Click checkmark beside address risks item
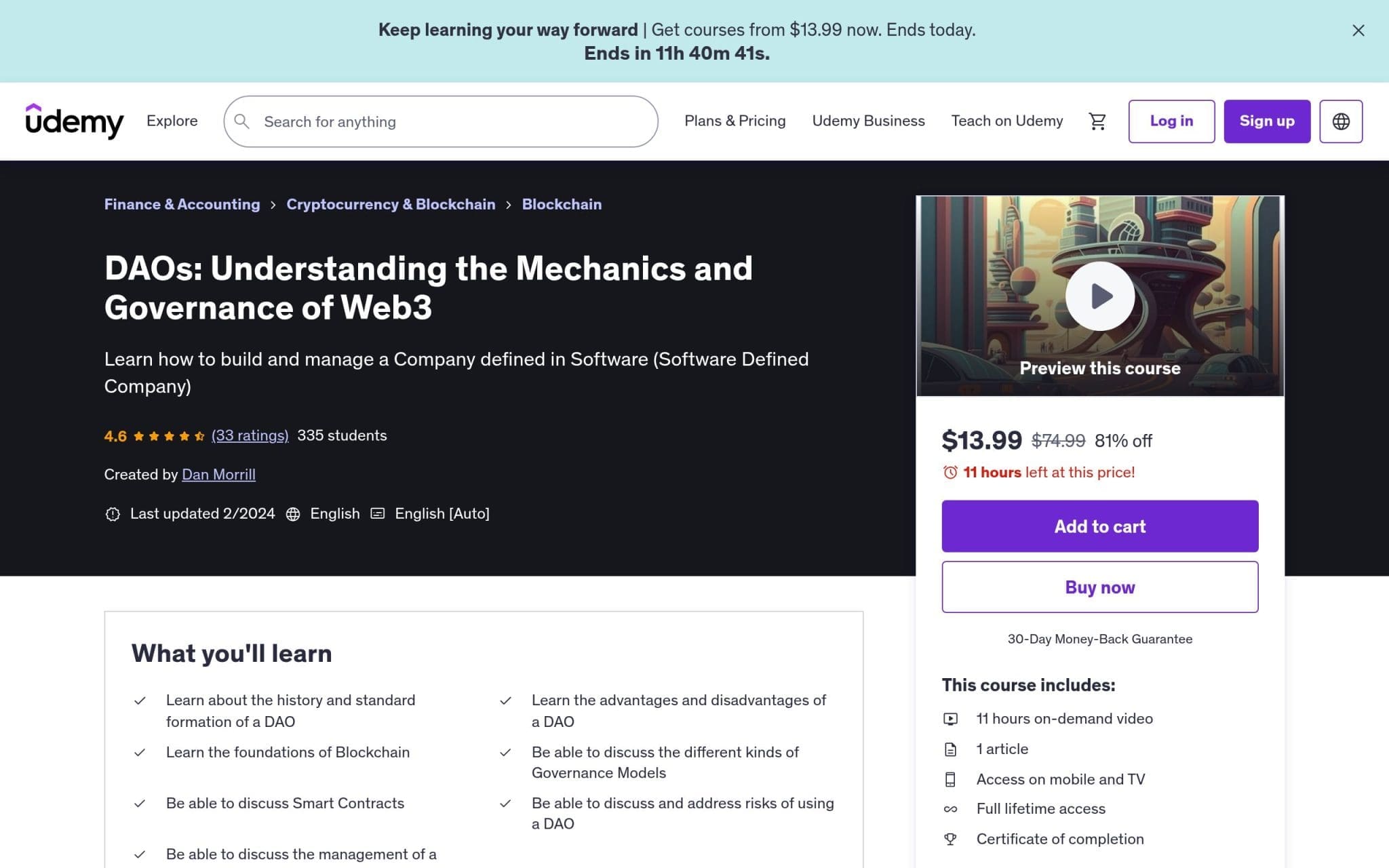The image size is (1389, 868). [505, 804]
